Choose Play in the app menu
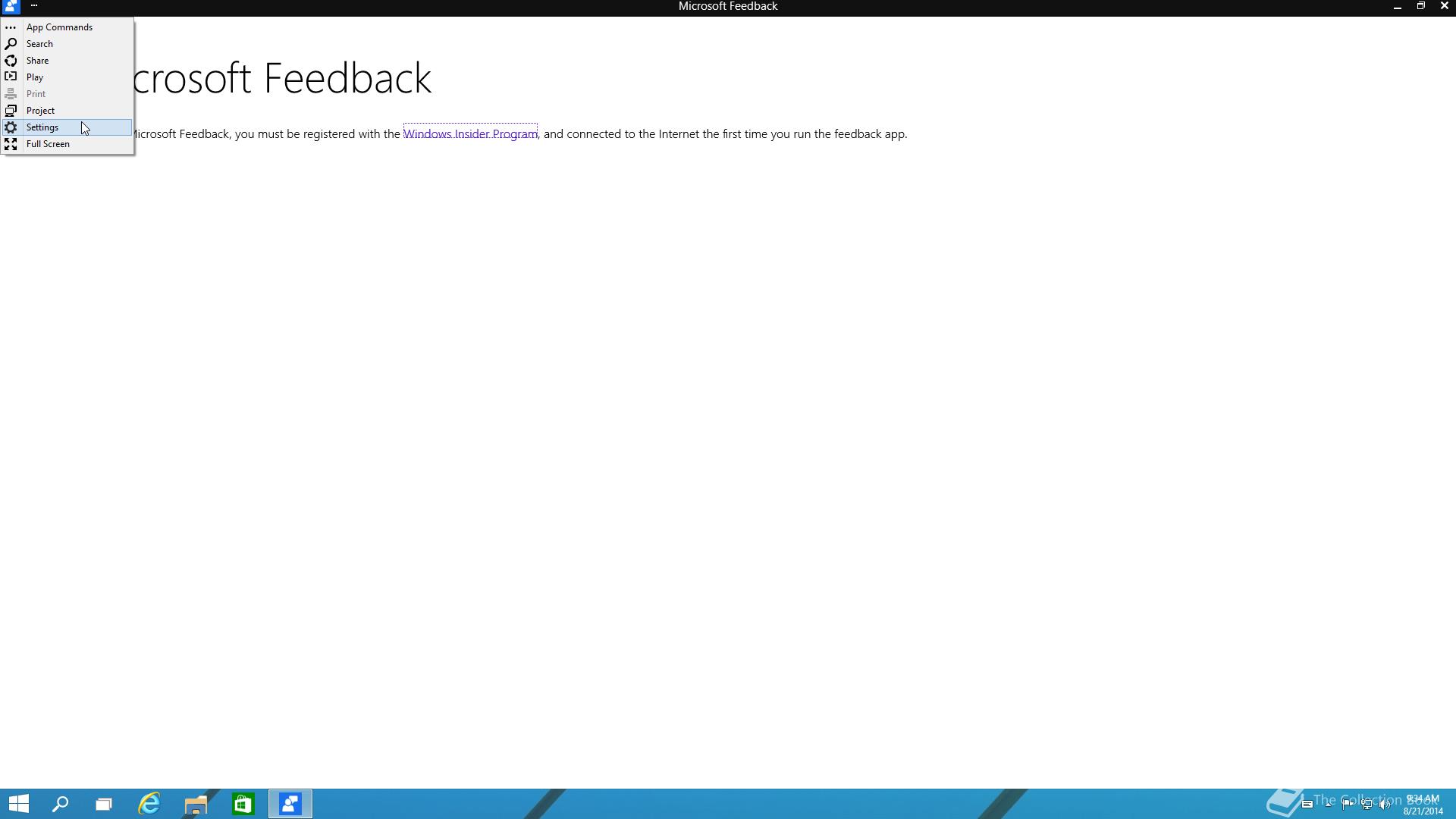1456x819 pixels. (x=67, y=77)
